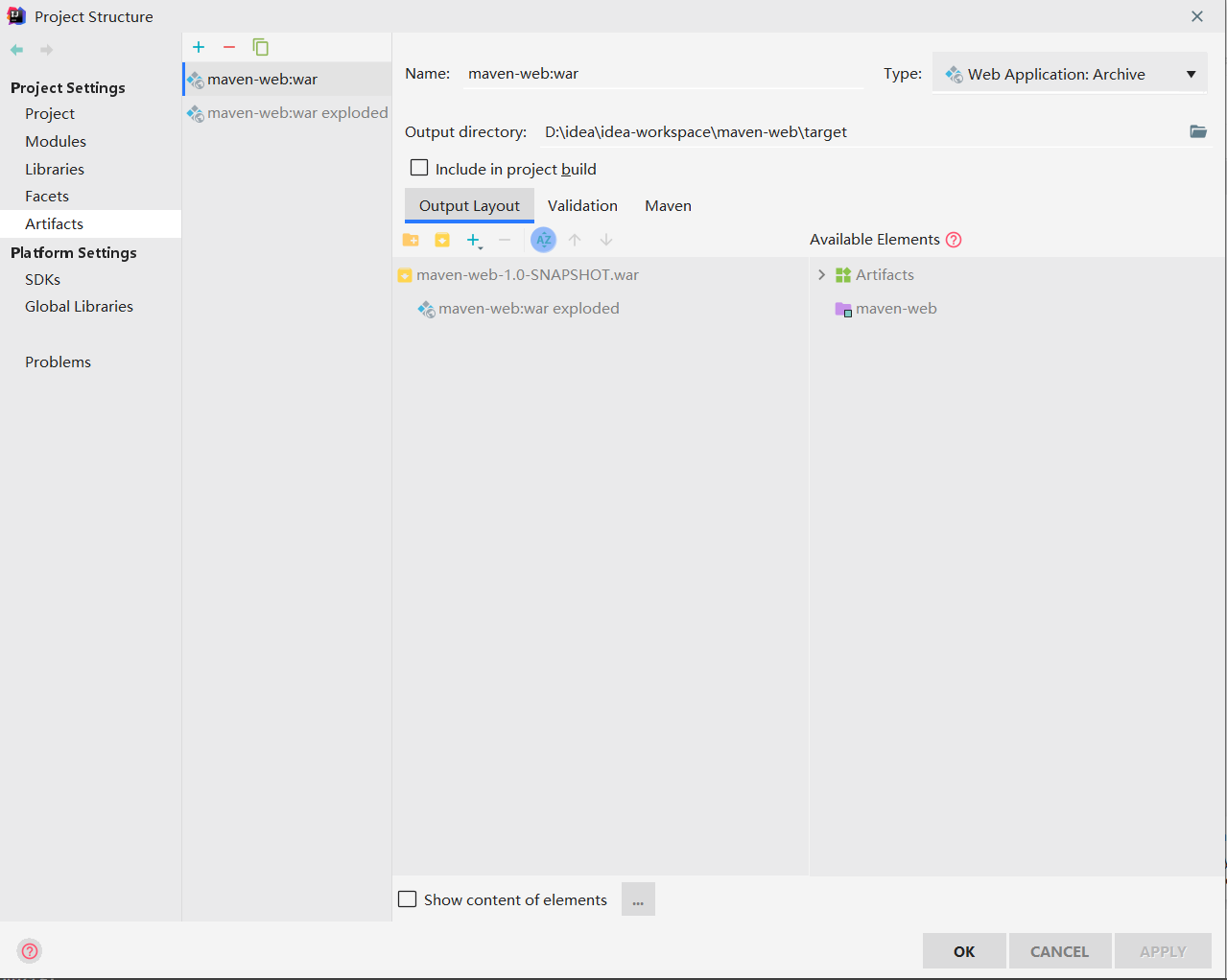The width and height of the screenshot is (1227, 980).
Task: Click the Available Elements label
Action: click(x=875, y=240)
